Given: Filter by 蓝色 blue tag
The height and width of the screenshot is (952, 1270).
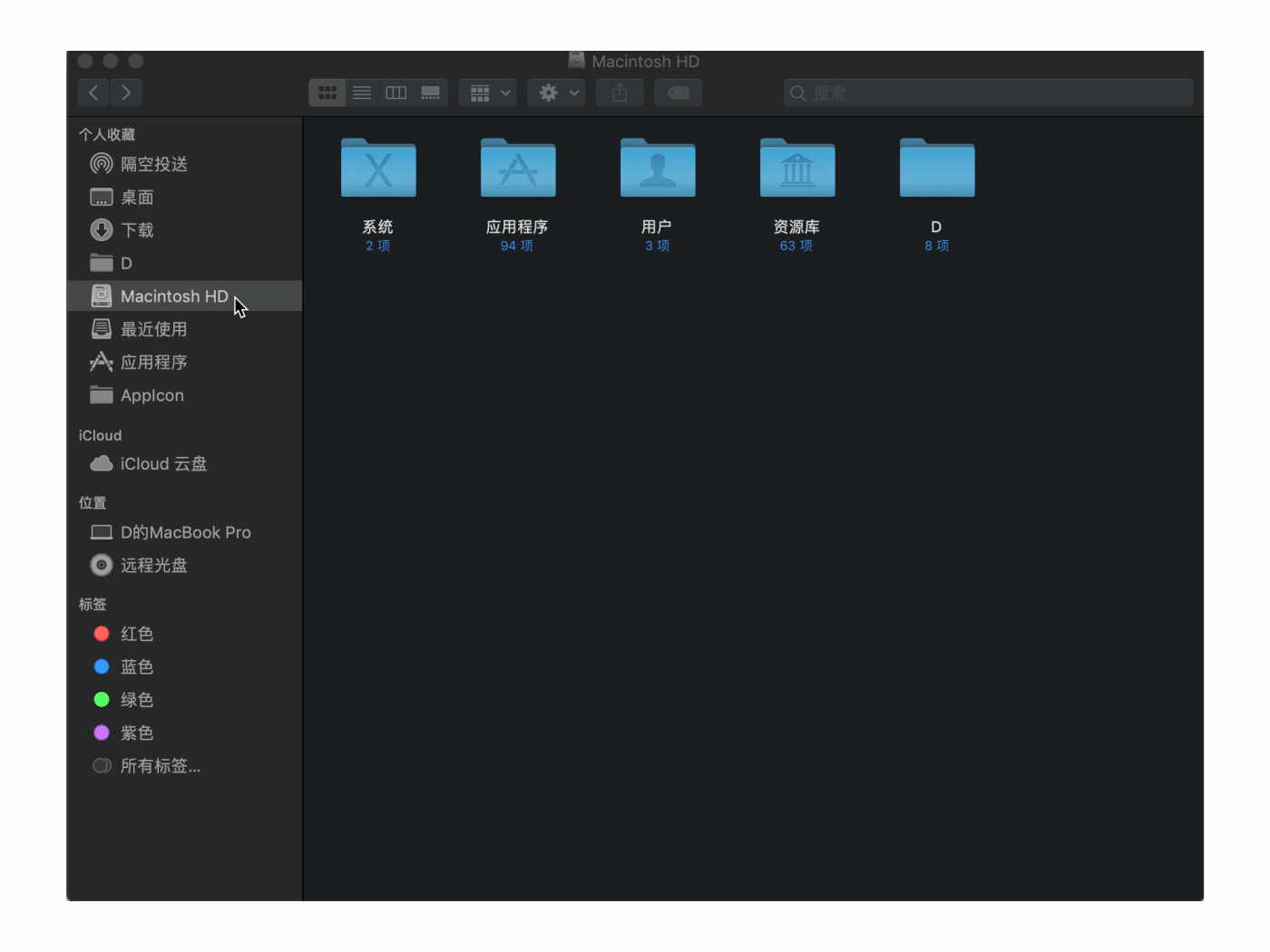Looking at the screenshot, I should tap(185, 666).
